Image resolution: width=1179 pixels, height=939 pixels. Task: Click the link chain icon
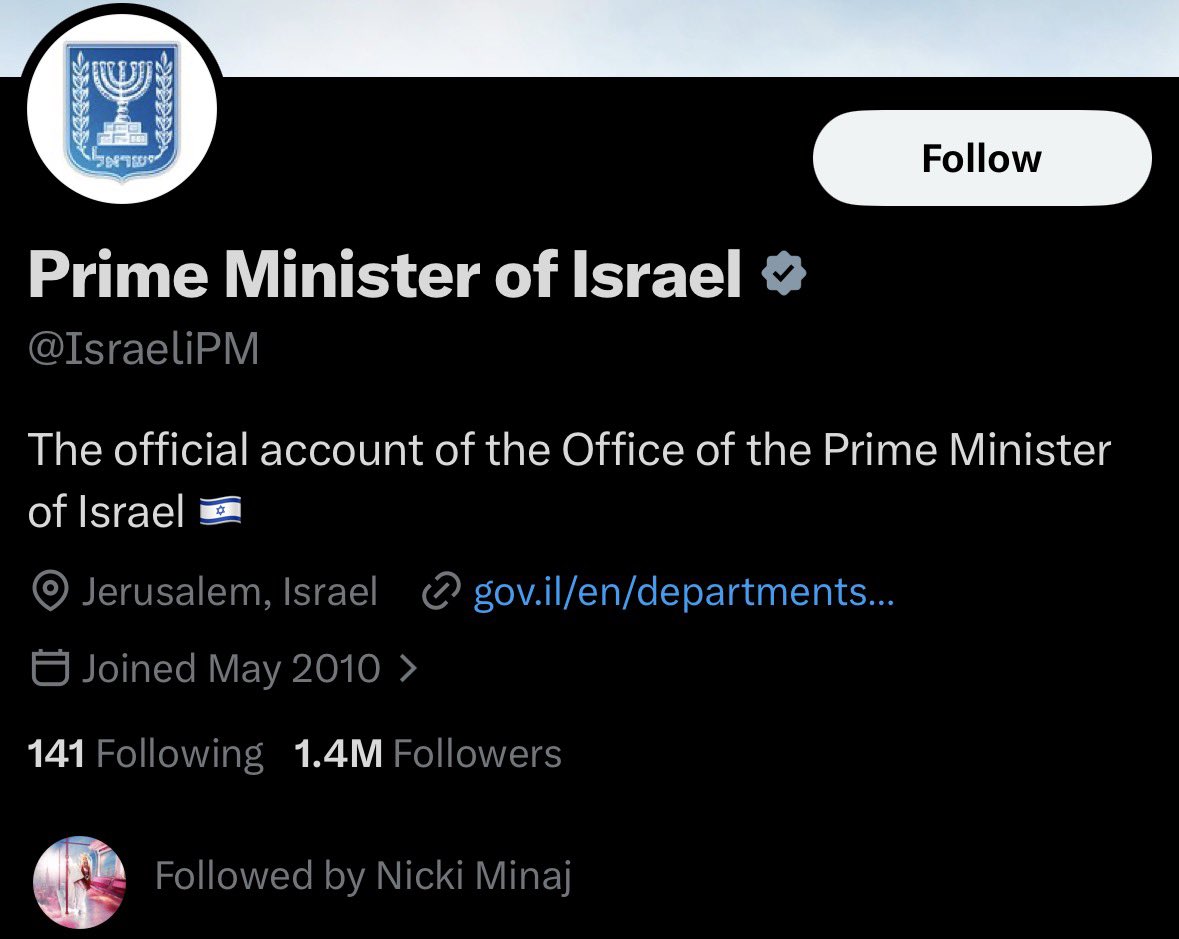(441, 592)
